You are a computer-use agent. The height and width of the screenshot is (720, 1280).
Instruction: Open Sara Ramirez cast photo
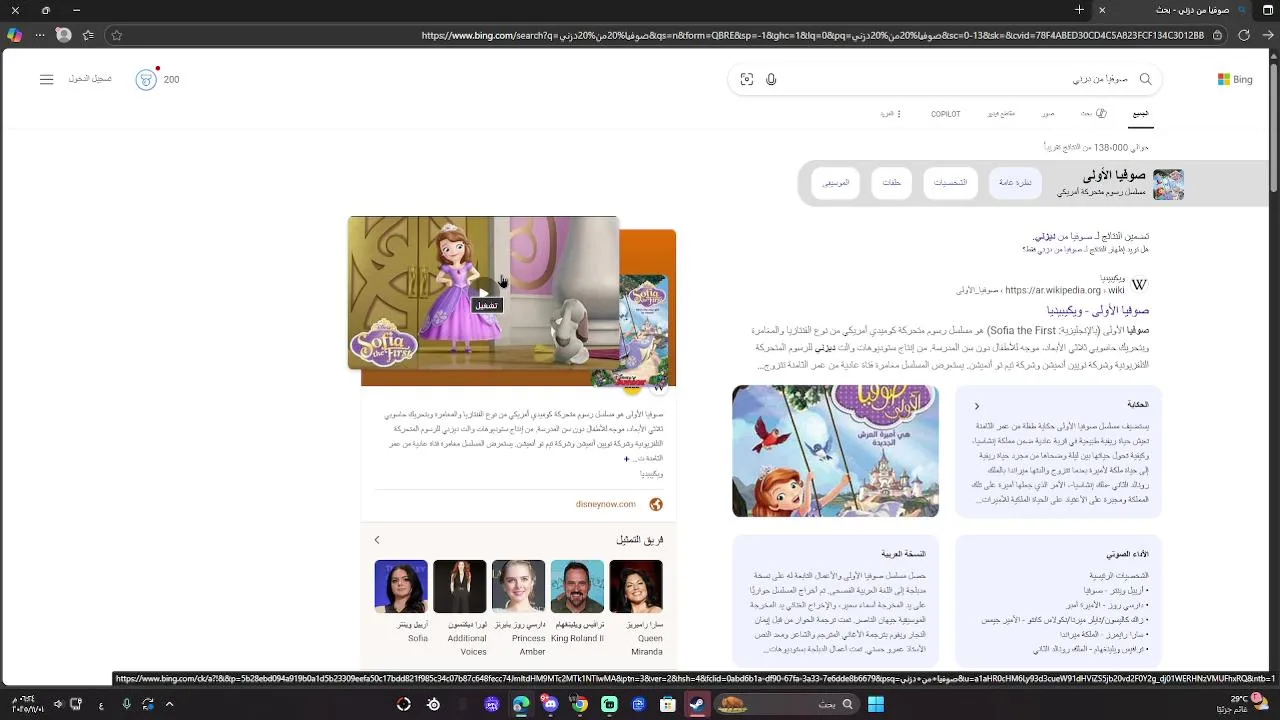pyautogui.click(x=636, y=586)
